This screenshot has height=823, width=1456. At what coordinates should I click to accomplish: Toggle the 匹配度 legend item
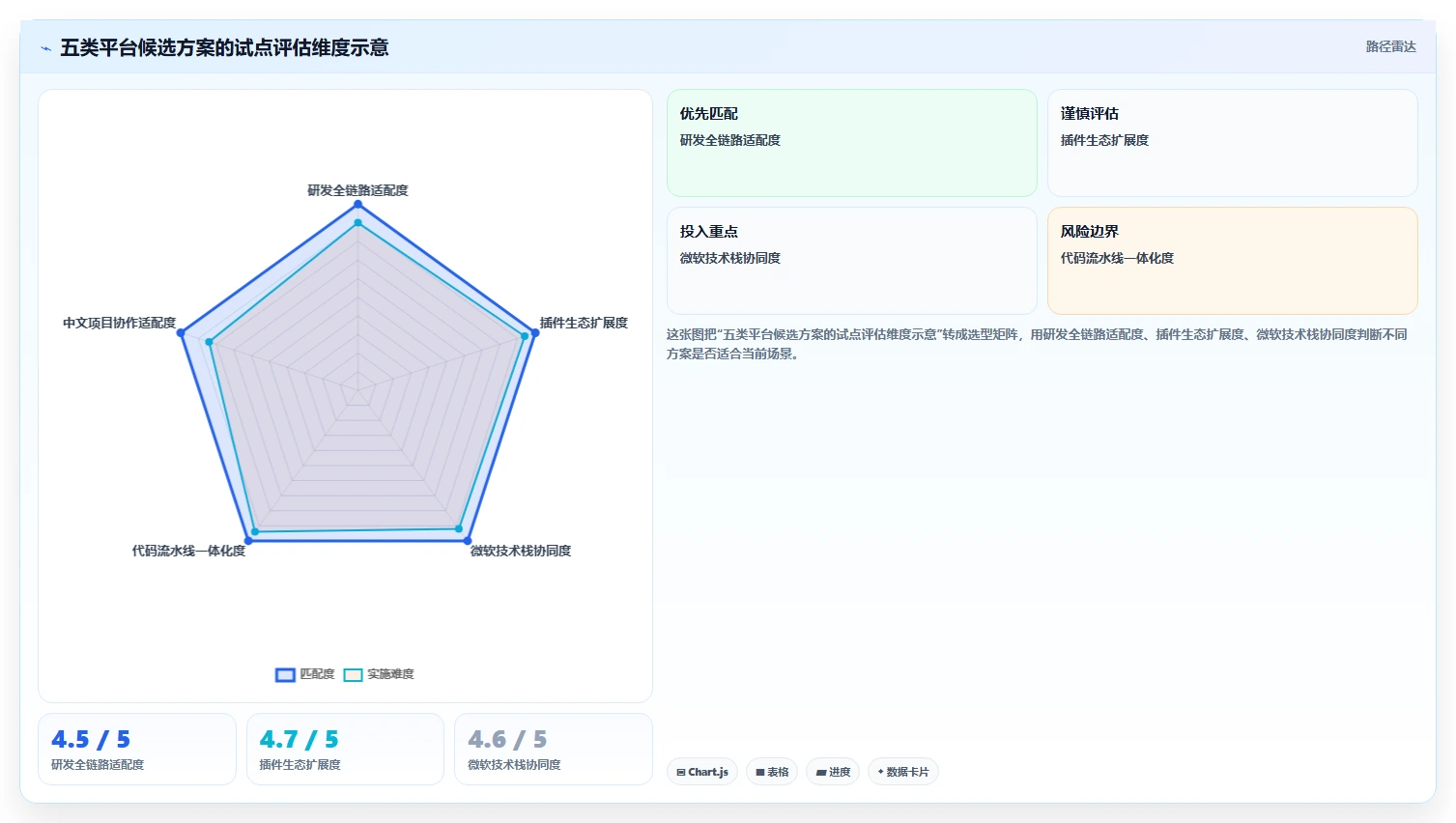[x=305, y=674]
